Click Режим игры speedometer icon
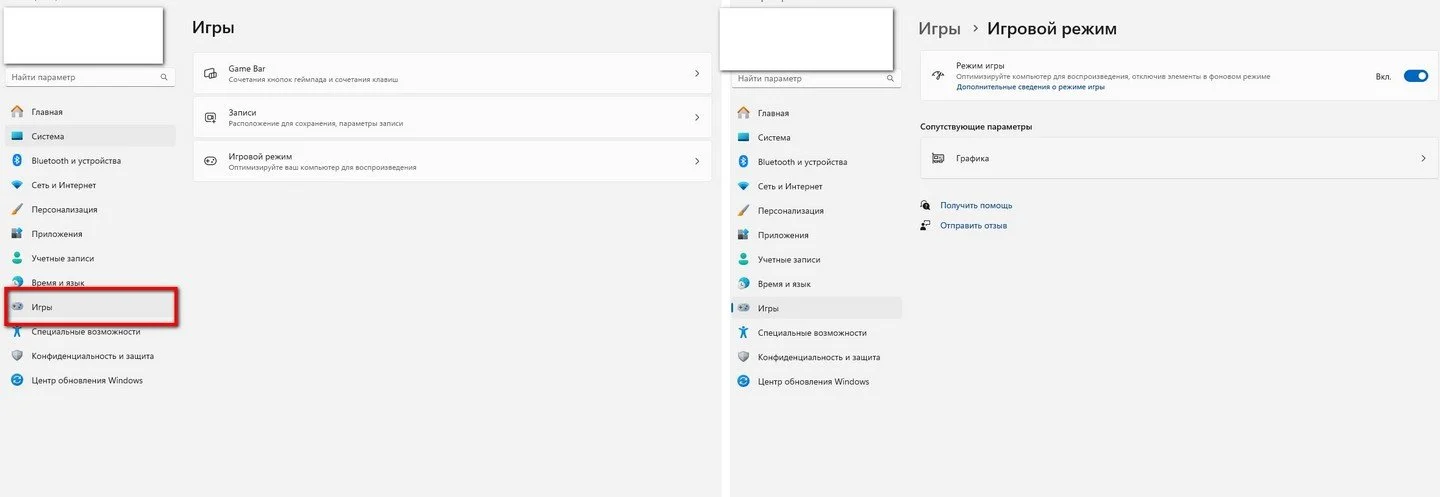This screenshot has height=497, width=1440. pos(938,75)
